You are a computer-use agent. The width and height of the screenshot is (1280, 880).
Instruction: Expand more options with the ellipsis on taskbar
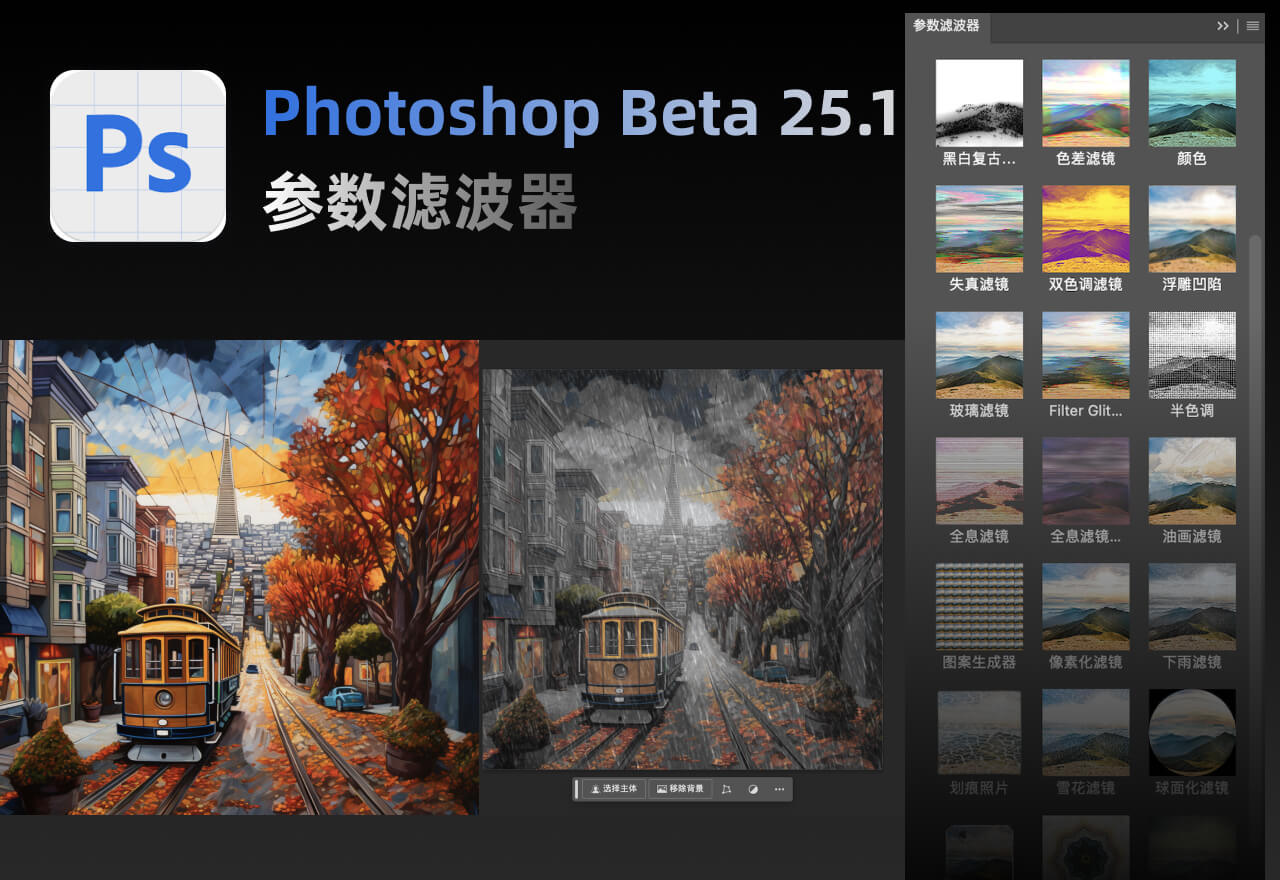[x=779, y=789]
